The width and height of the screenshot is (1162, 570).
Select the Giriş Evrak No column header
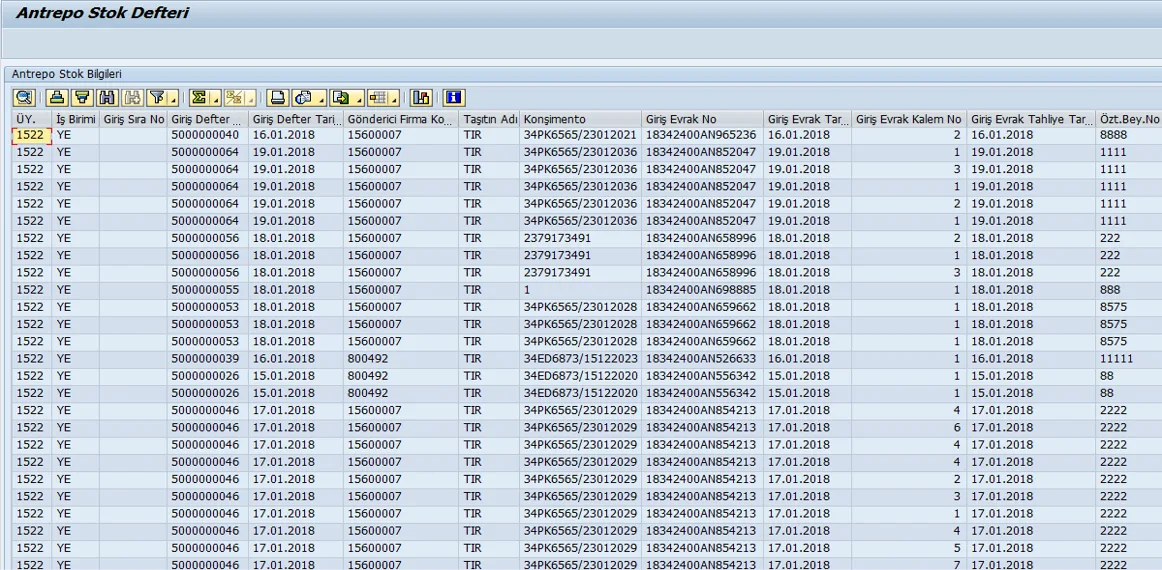click(703, 119)
